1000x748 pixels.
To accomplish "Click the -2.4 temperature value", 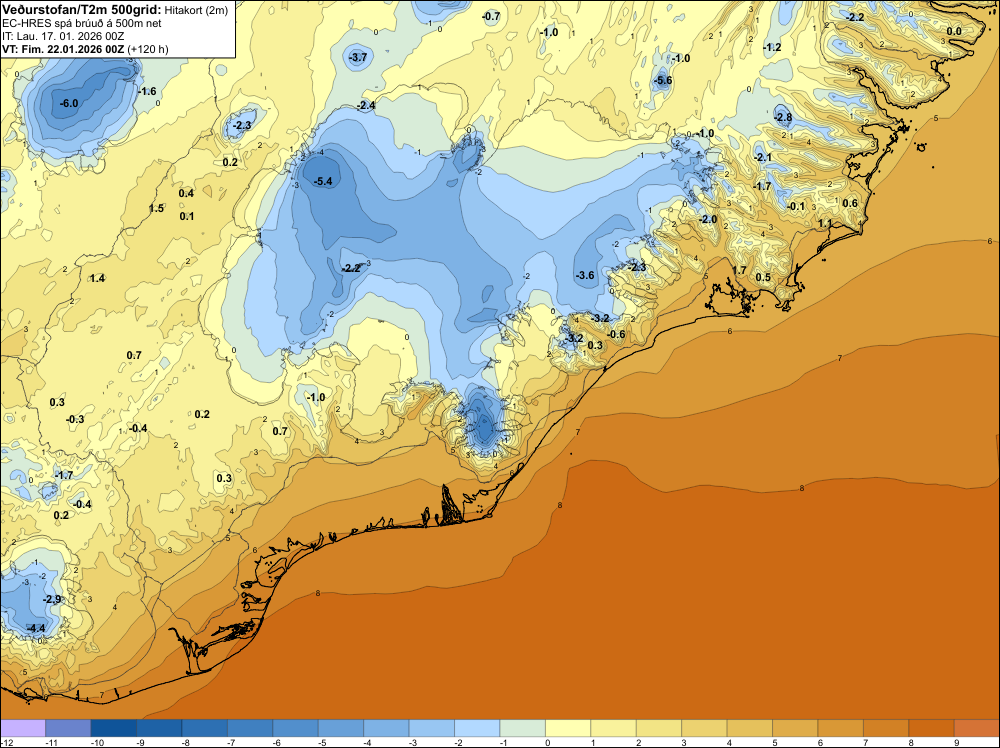I will click(365, 106).
